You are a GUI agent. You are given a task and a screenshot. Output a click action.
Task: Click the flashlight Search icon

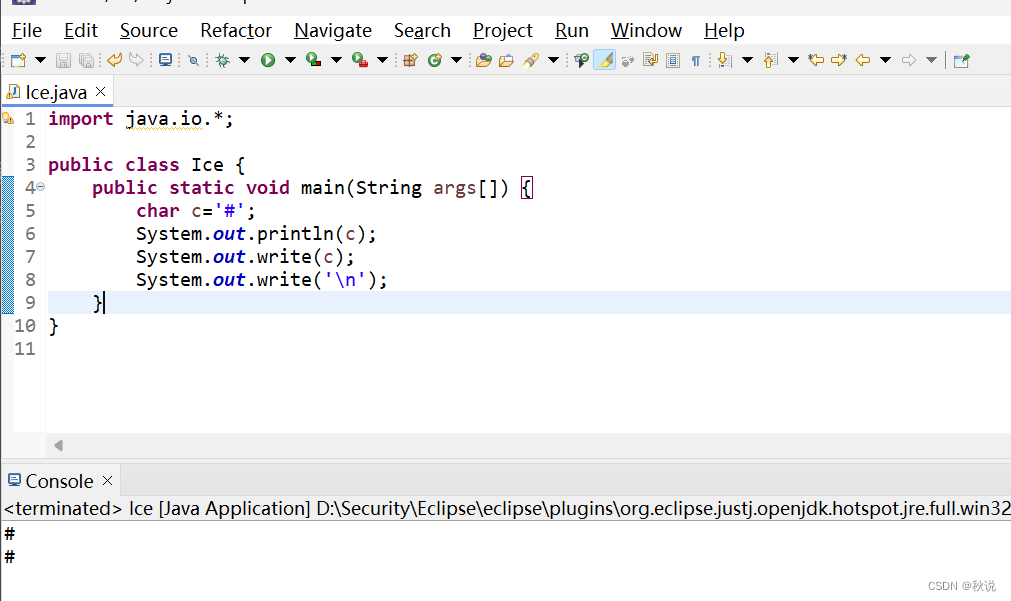(x=531, y=60)
